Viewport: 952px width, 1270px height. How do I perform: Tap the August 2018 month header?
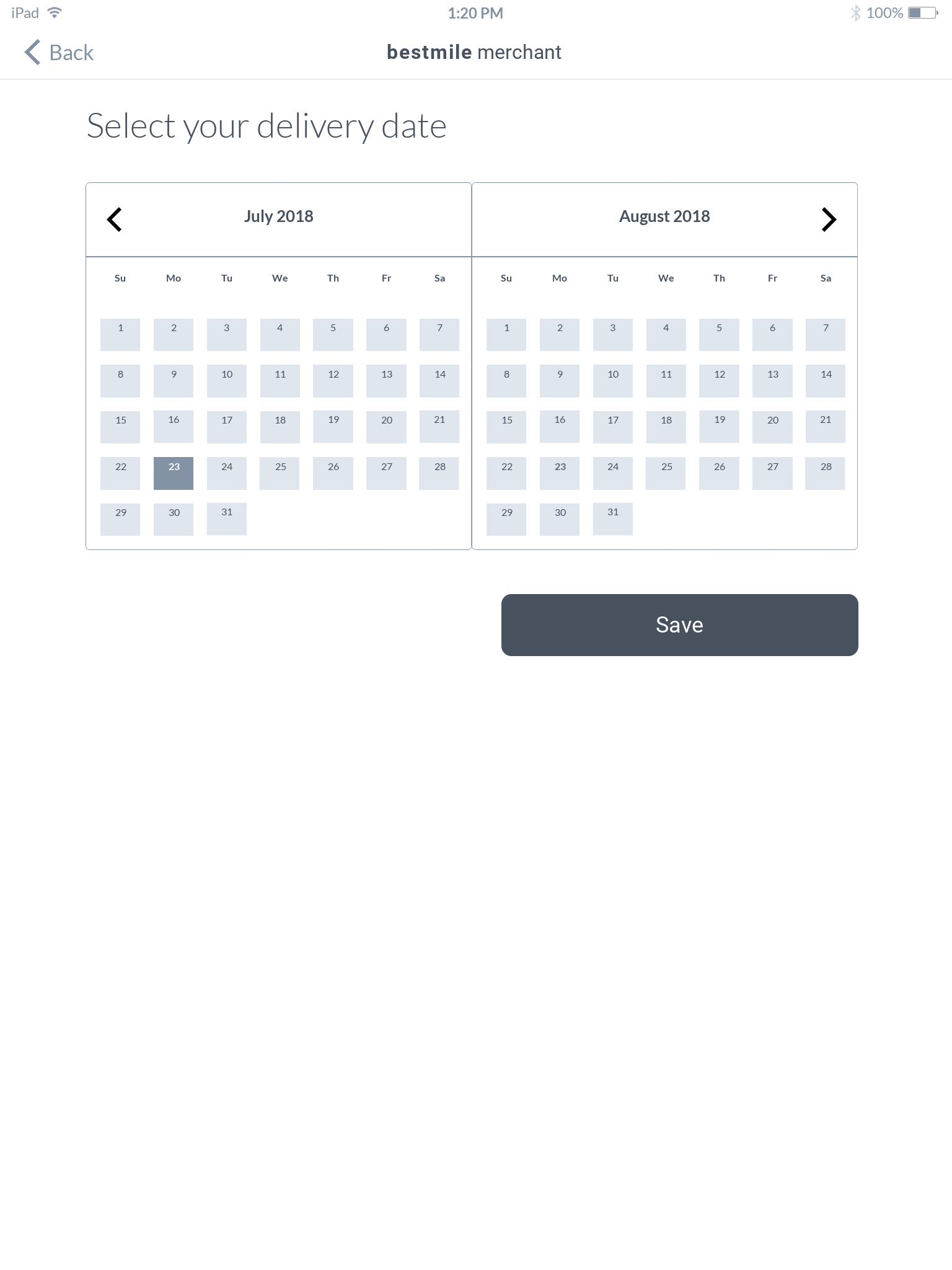click(x=664, y=216)
